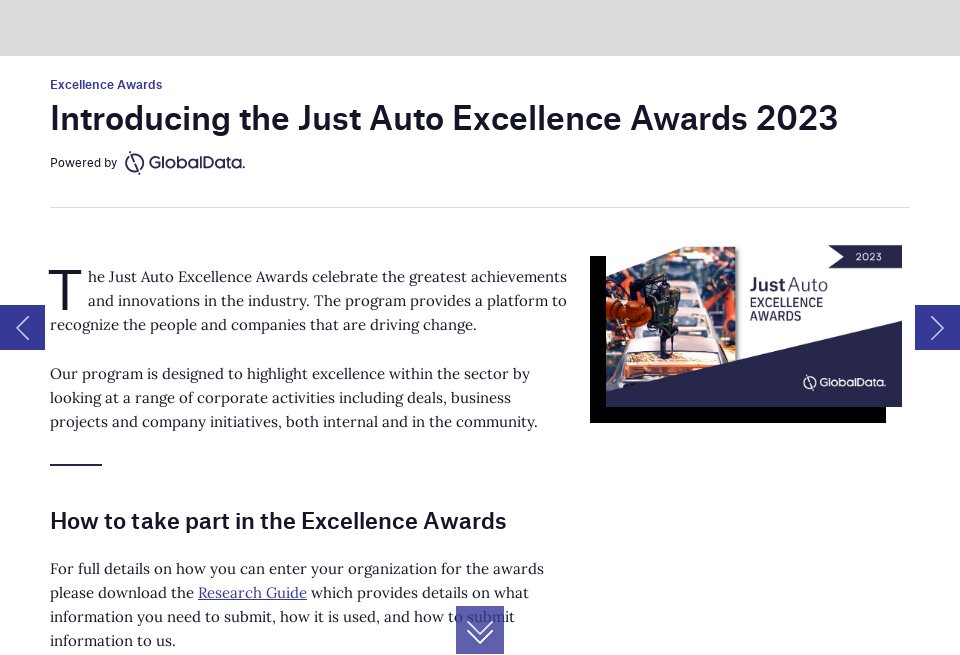
Task: Click the GlobalData wordmark text
Action: (x=196, y=162)
